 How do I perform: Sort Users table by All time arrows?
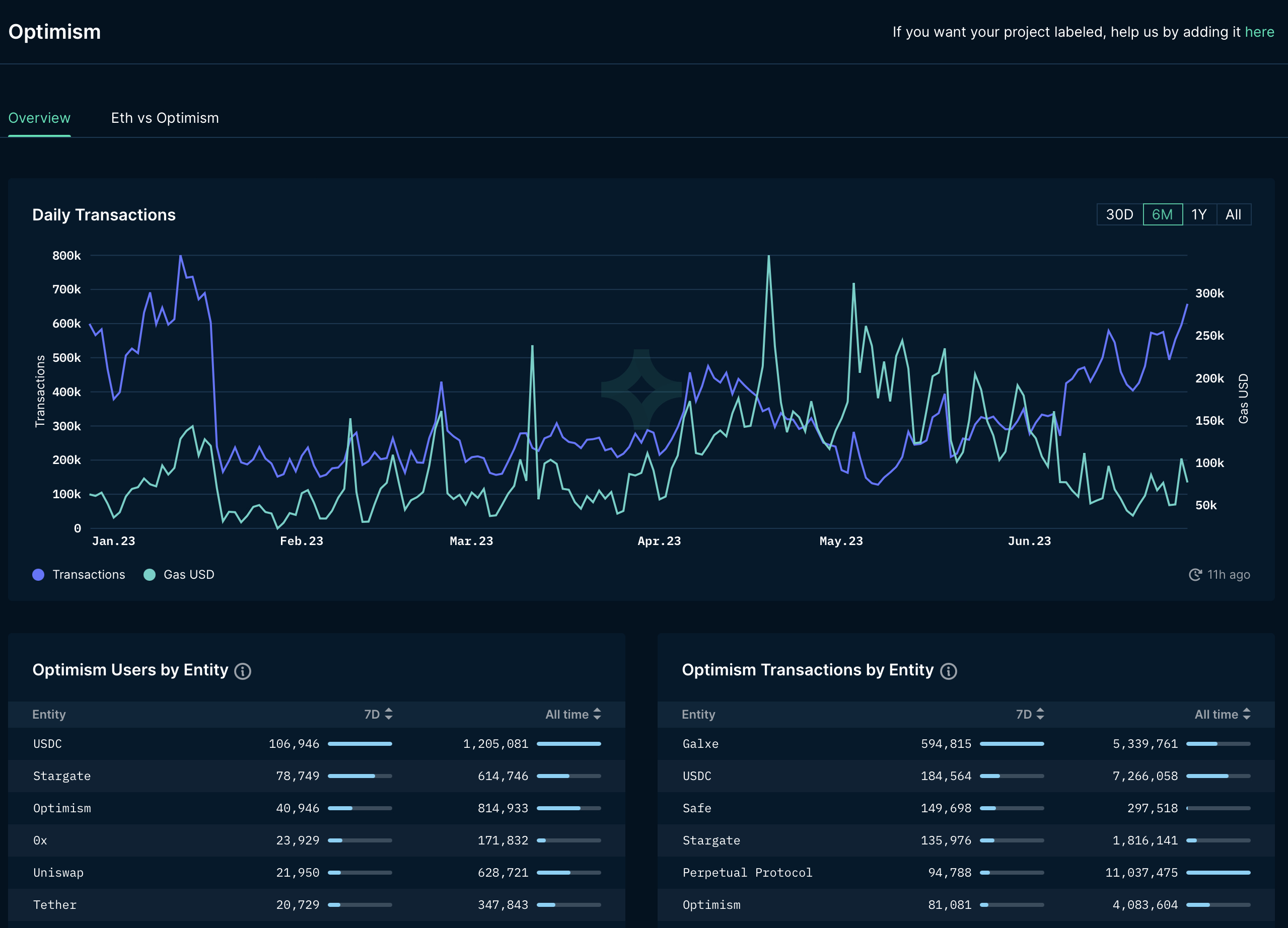597,714
